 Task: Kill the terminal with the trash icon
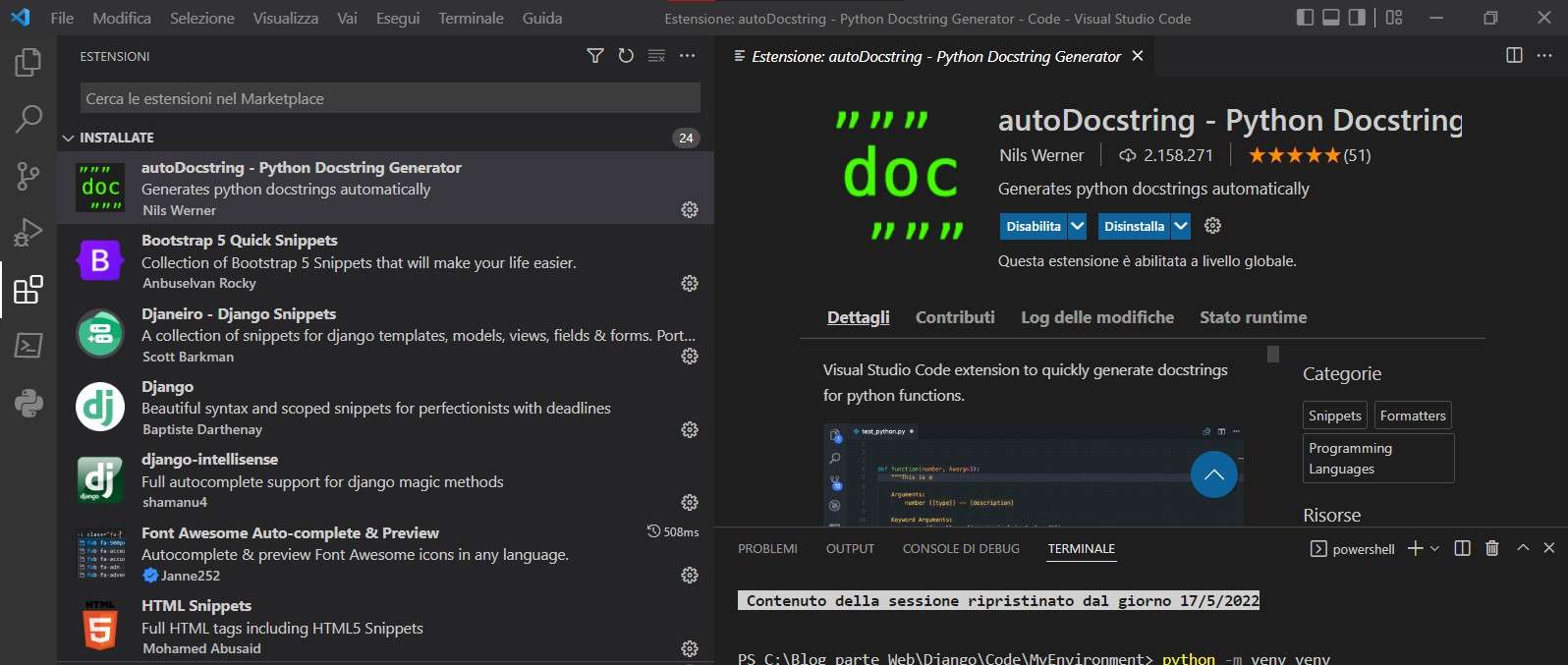tap(1492, 548)
